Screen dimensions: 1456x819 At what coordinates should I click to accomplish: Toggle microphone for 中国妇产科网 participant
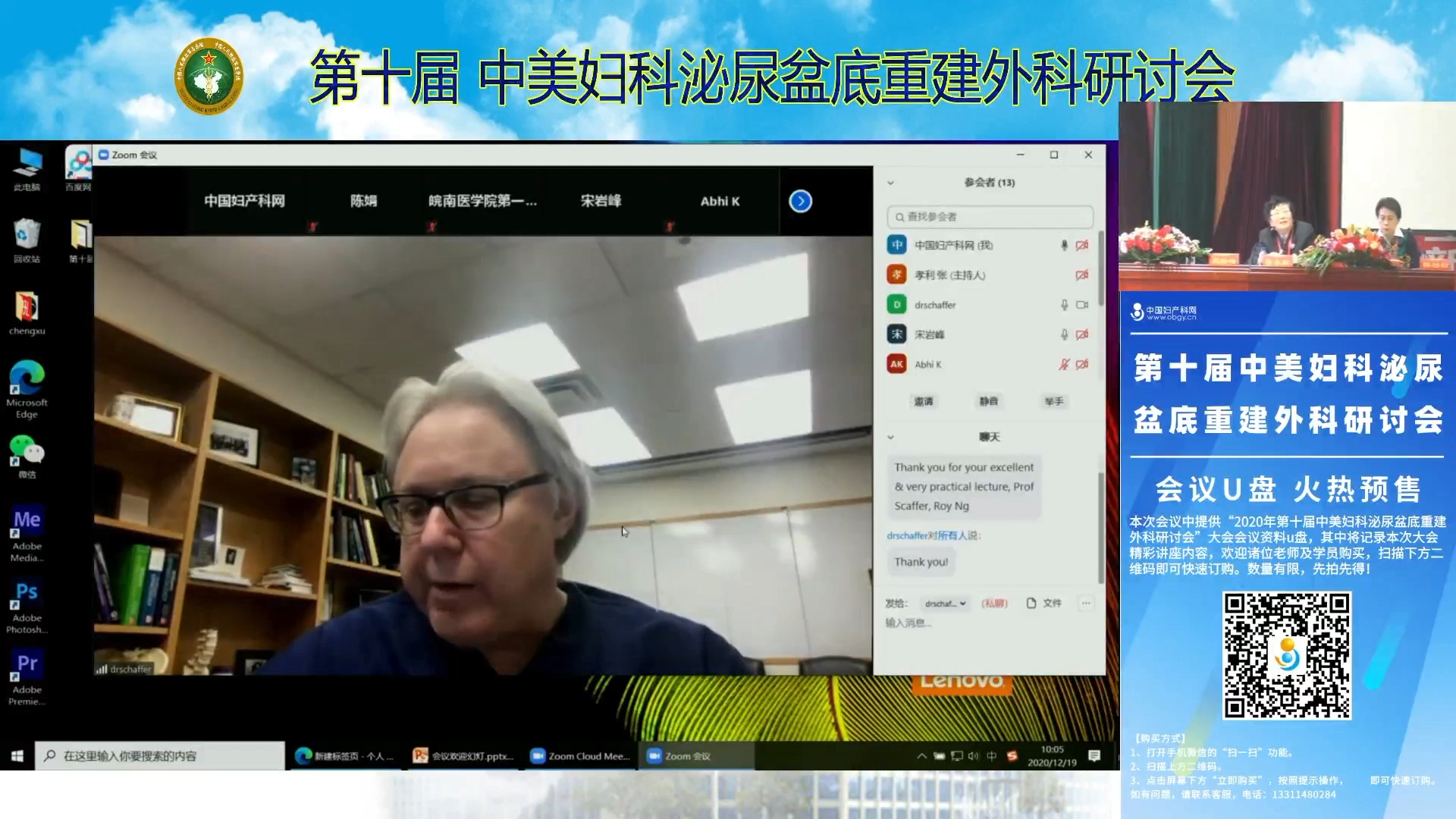[1064, 245]
